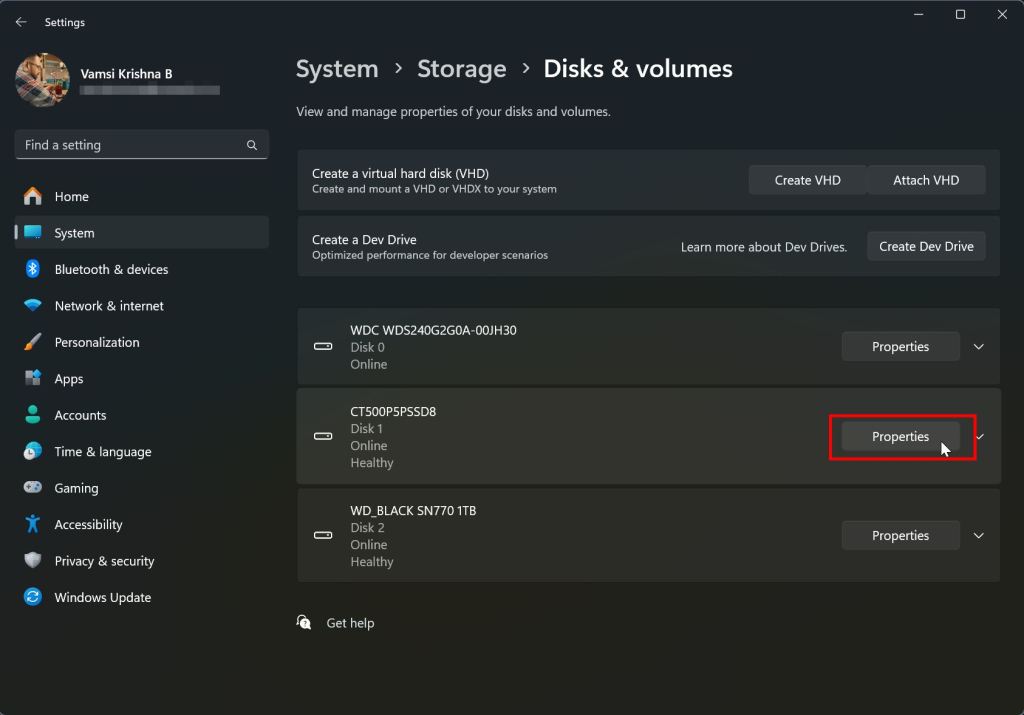Open the Home settings page
The width and height of the screenshot is (1024, 715).
tap(142, 197)
